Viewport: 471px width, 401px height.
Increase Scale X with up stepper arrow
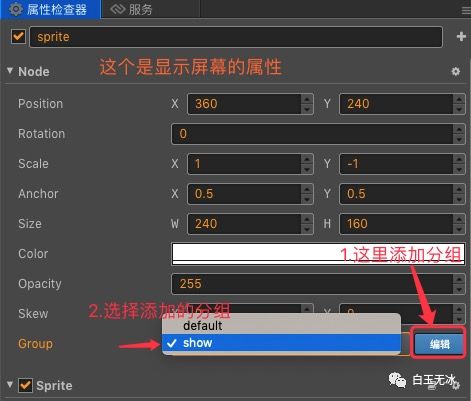307,159
